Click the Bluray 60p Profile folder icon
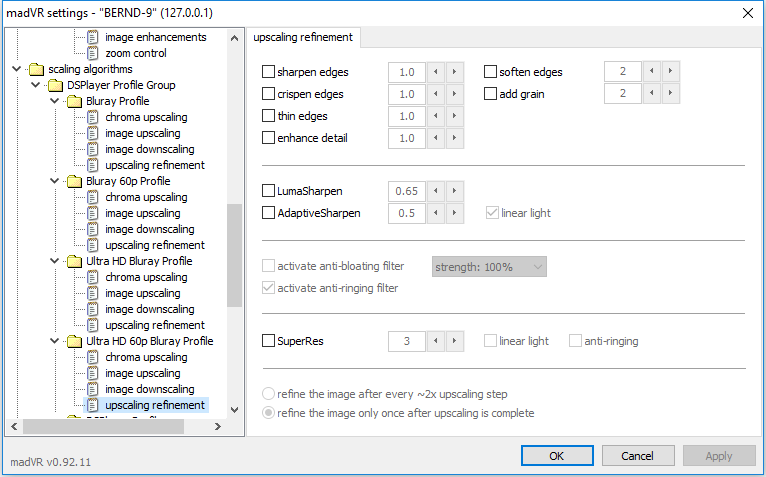 click(x=74, y=181)
